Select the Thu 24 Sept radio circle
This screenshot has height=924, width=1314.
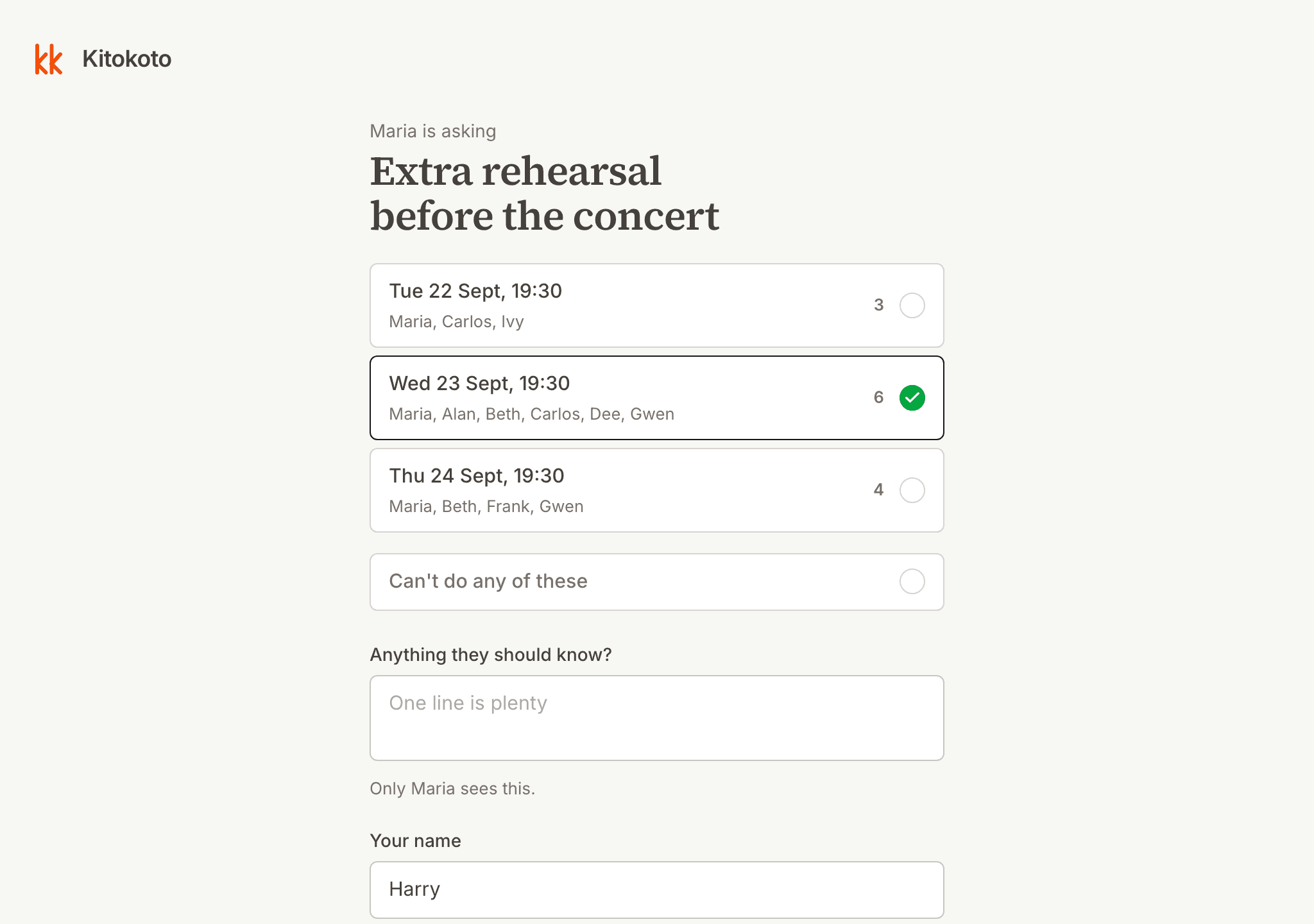[x=912, y=490]
